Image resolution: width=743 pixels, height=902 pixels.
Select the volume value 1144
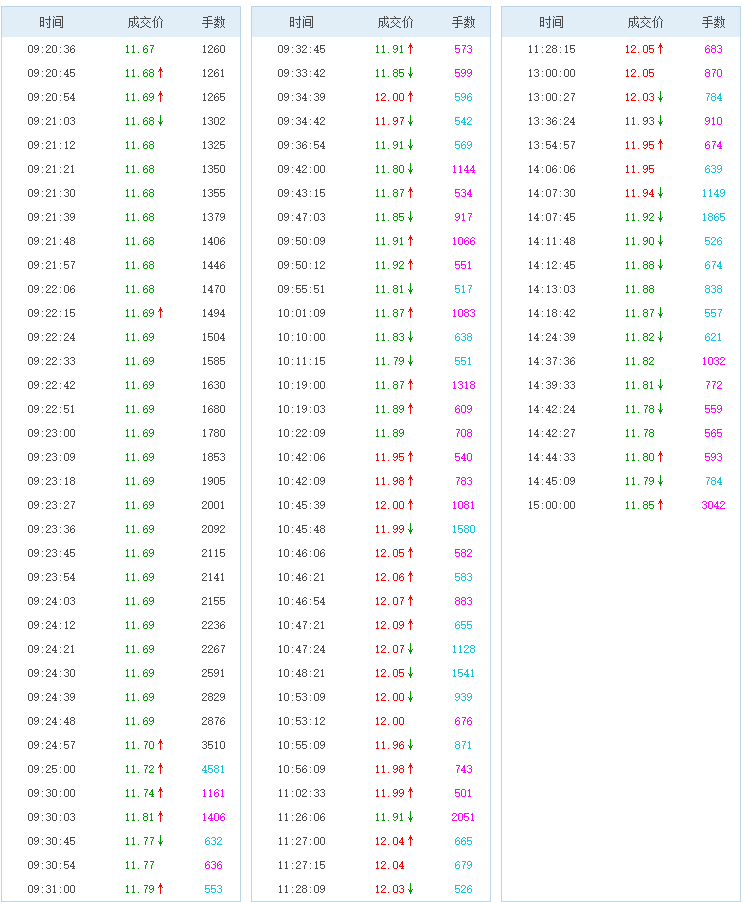tap(464, 169)
